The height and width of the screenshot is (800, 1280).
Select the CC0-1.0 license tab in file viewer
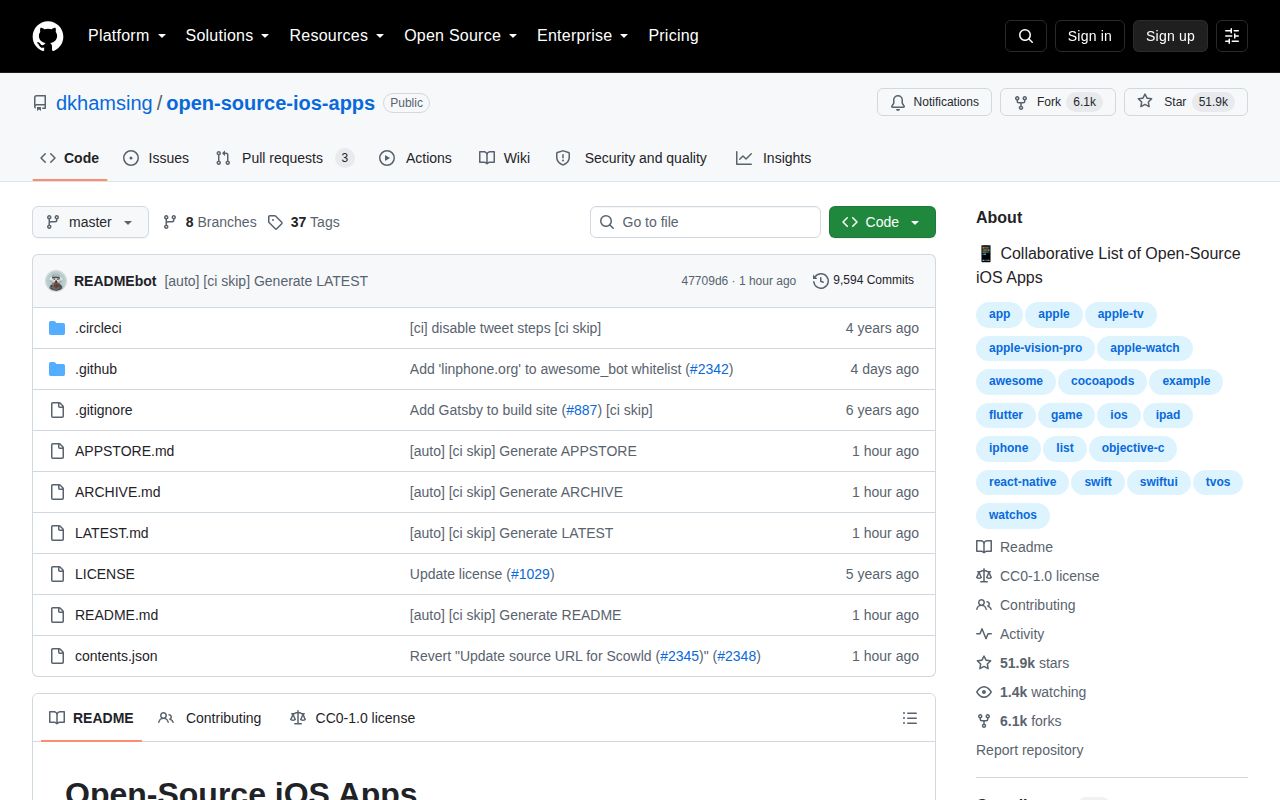click(x=352, y=718)
